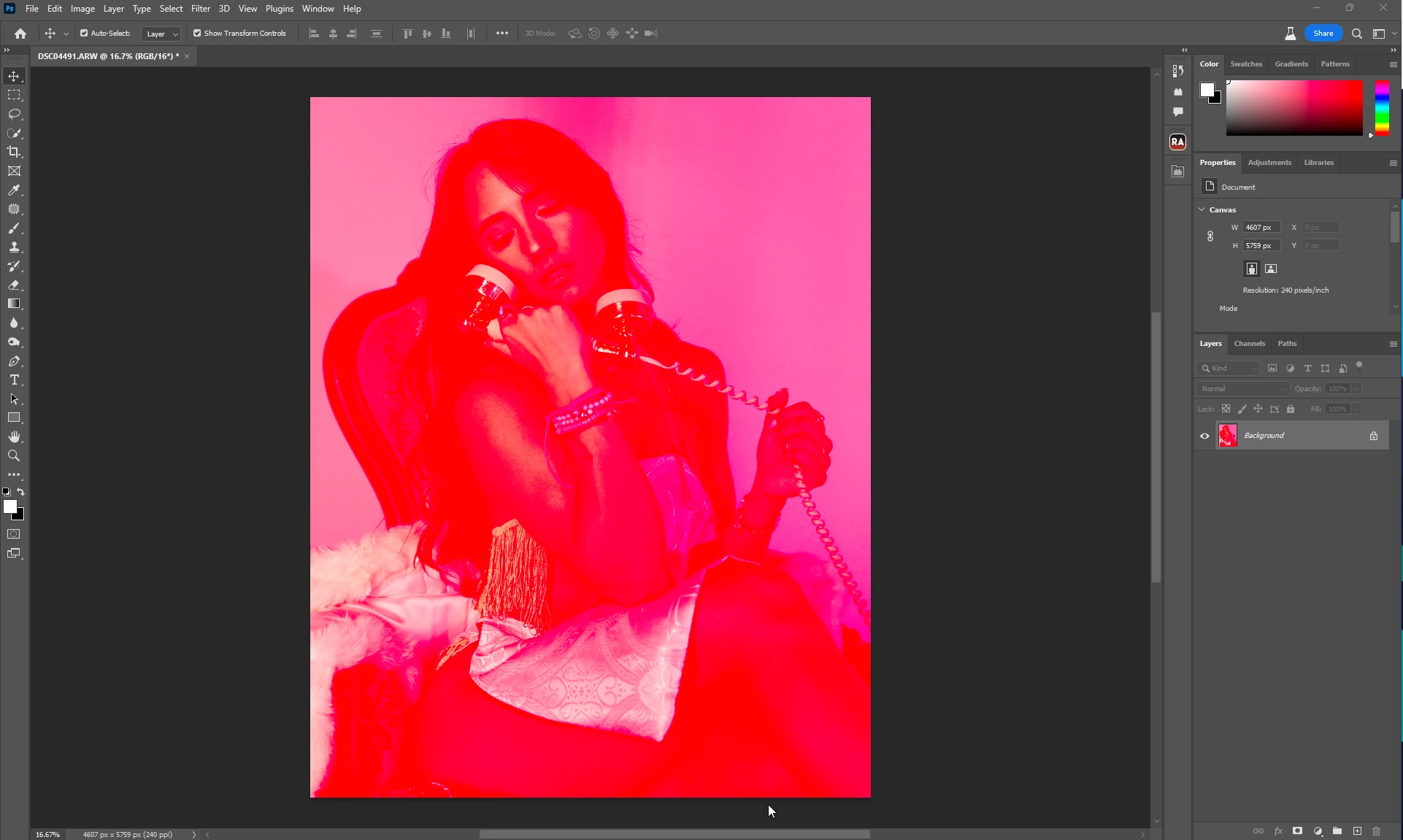1403x840 pixels.
Task: Hide the Background layer
Action: tap(1204, 436)
